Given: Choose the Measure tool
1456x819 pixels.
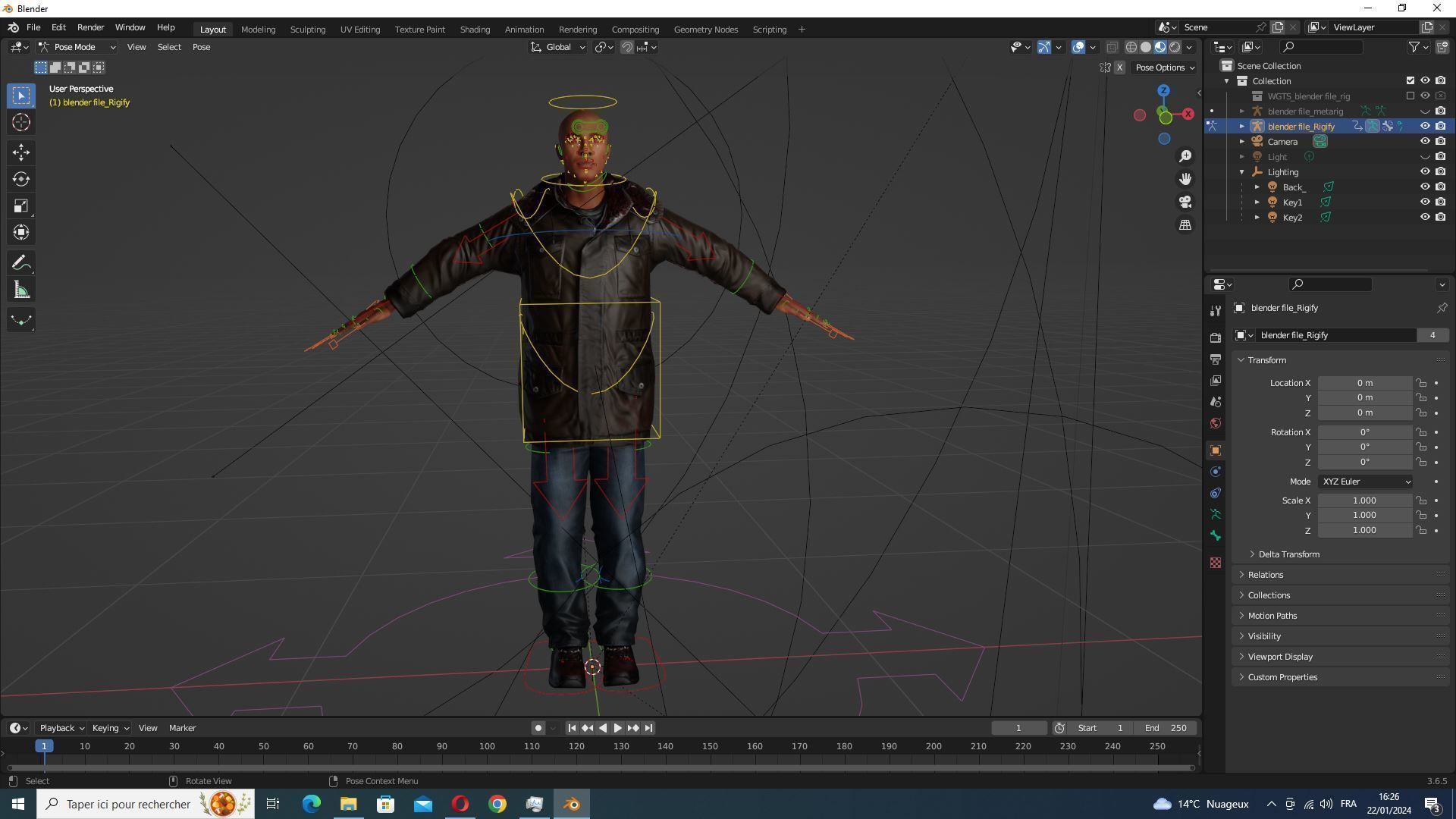Looking at the screenshot, I should (x=20, y=290).
